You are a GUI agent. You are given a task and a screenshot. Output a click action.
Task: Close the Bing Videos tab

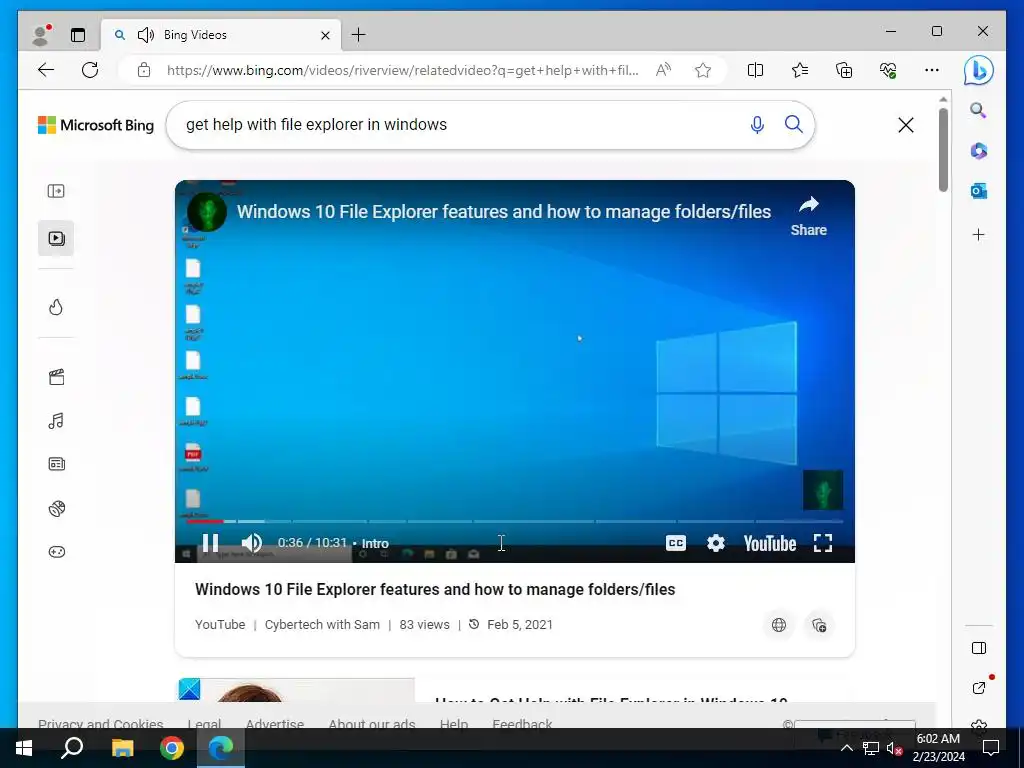pyautogui.click(x=325, y=35)
